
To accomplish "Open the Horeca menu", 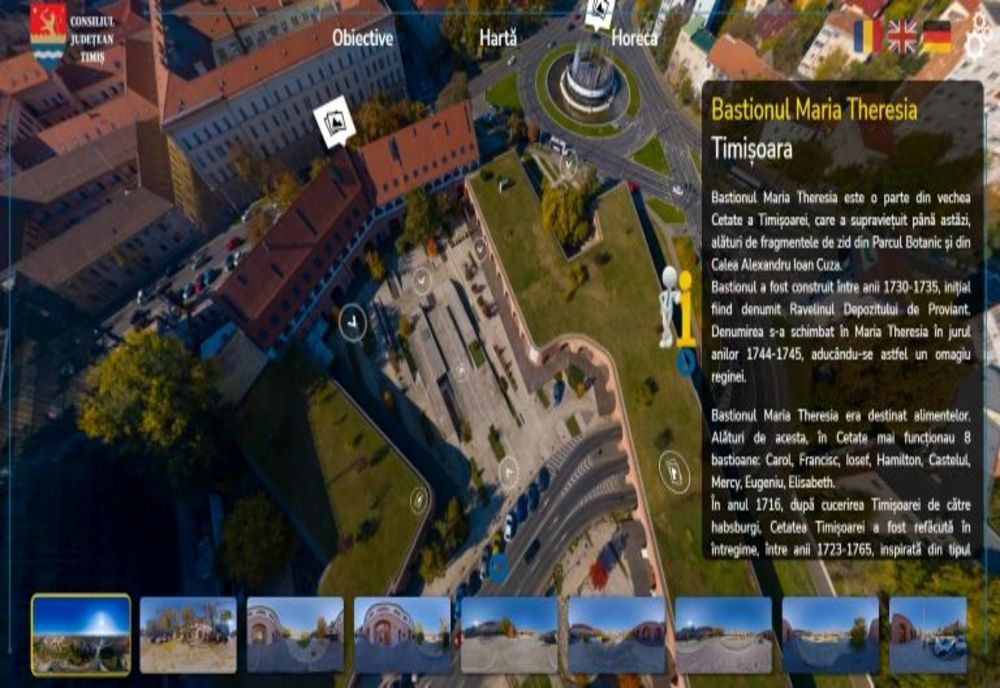I will 637,41.
